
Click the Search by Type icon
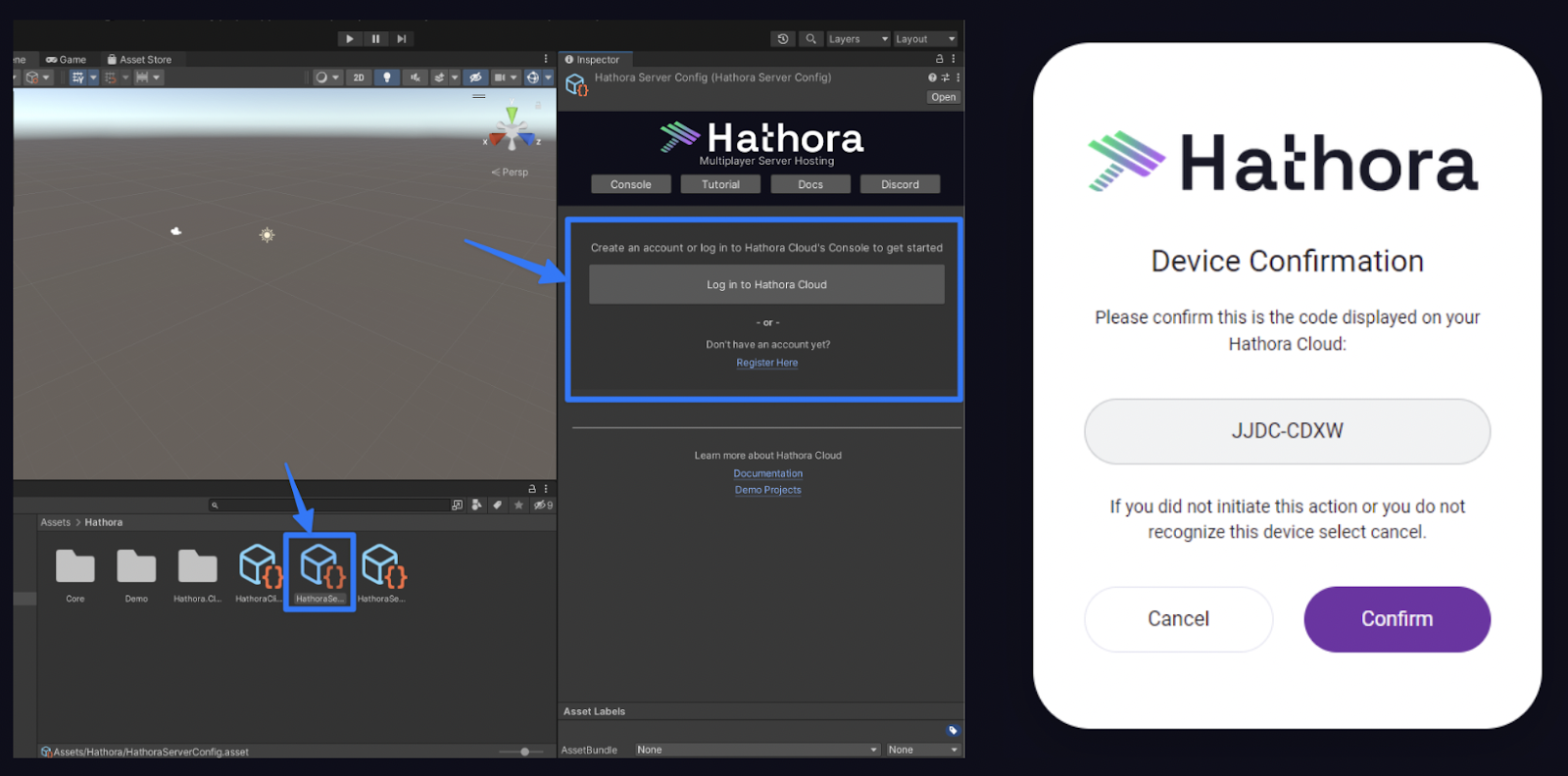[477, 506]
